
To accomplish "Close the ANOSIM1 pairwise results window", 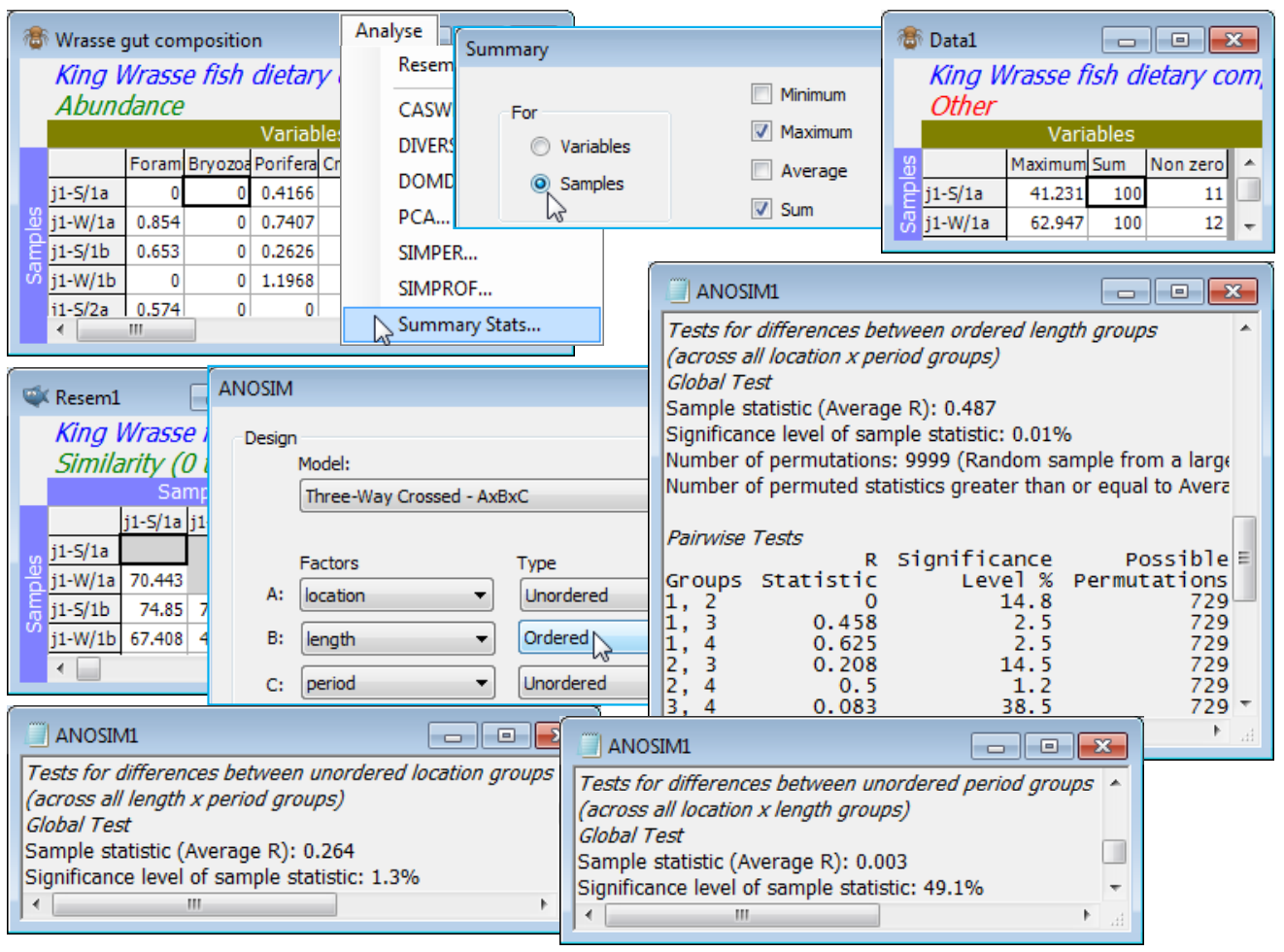I will pos(1233,291).
